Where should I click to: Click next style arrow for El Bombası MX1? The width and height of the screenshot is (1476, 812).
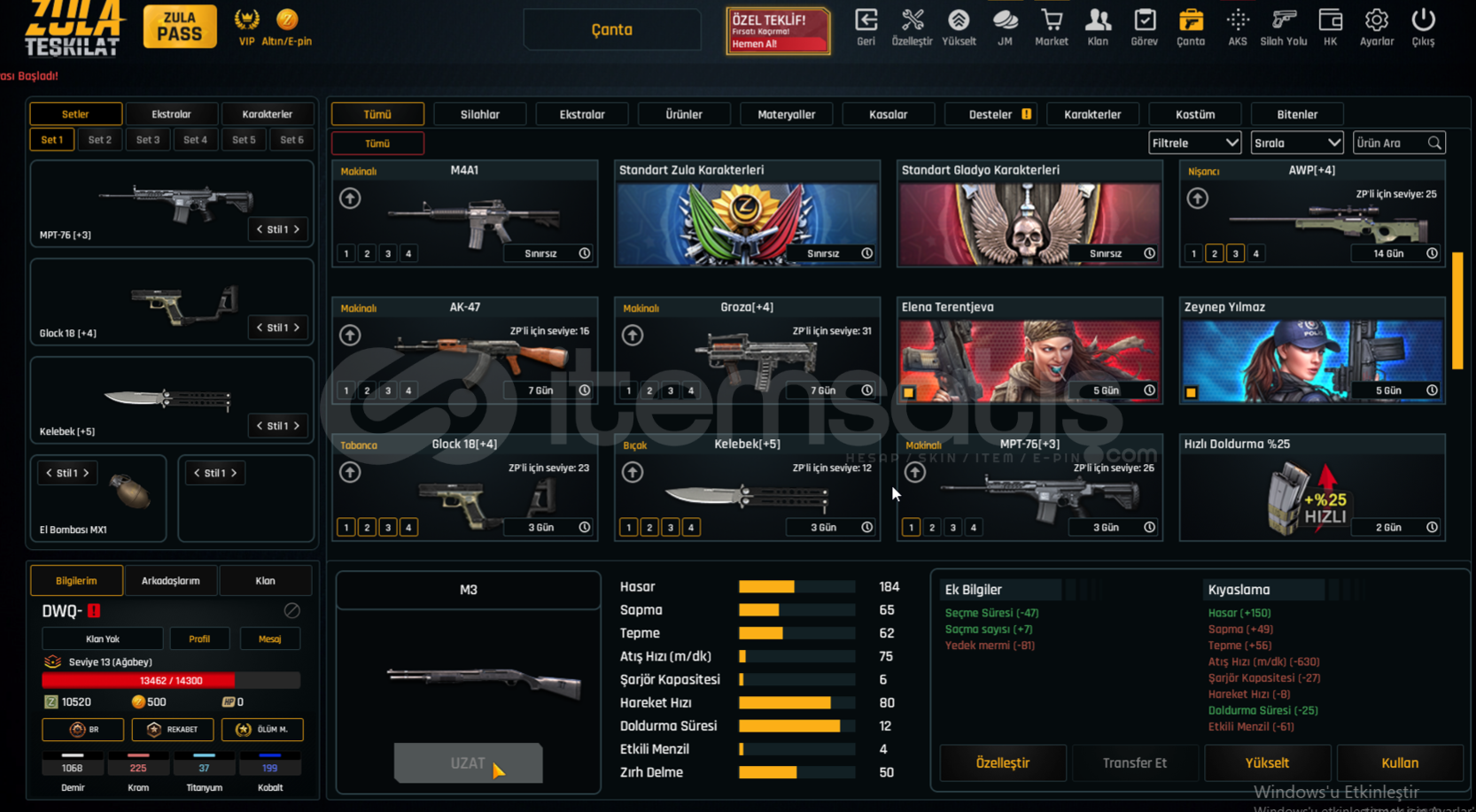point(86,474)
